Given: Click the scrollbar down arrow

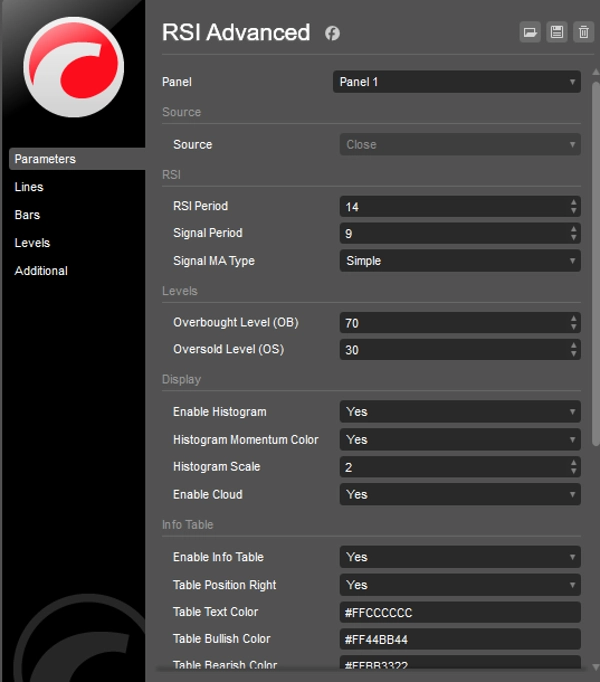Looking at the screenshot, I should click(x=596, y=667).
